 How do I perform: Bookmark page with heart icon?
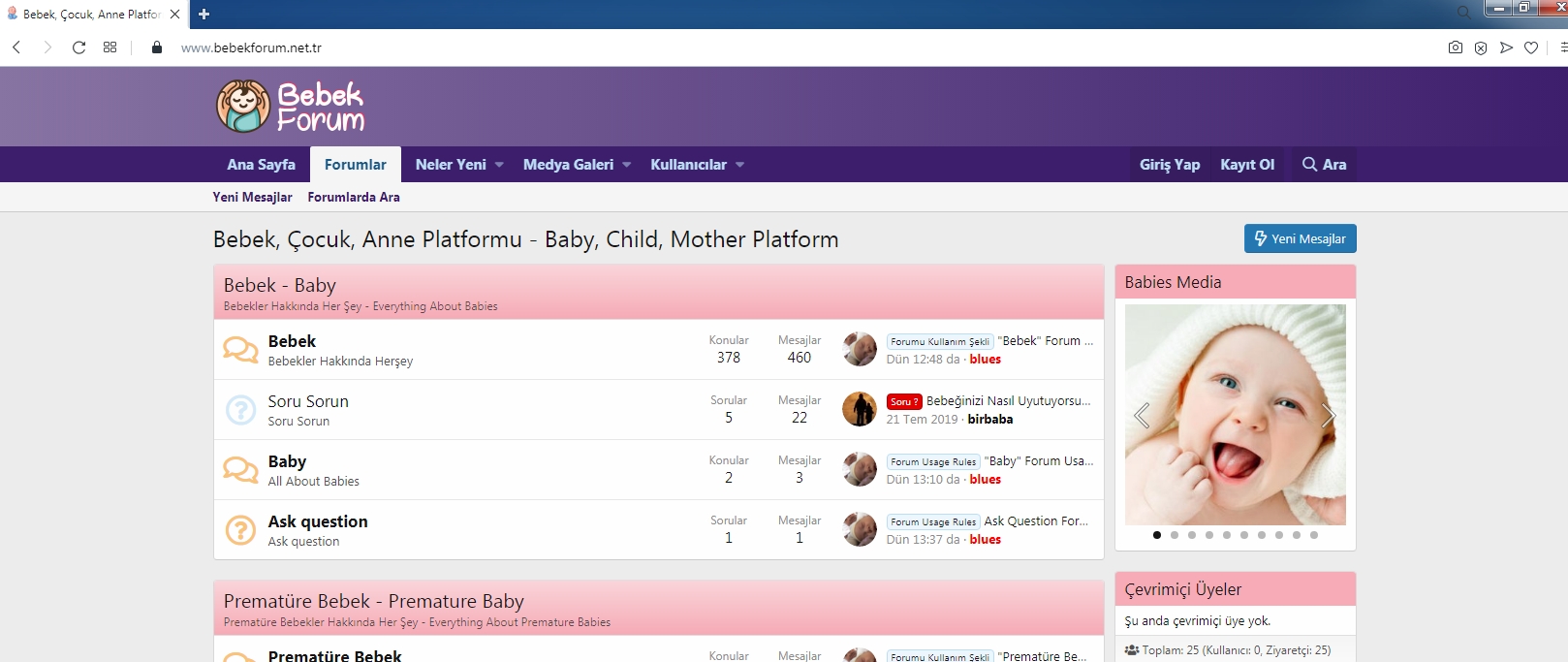click(x=1531, y=47)
